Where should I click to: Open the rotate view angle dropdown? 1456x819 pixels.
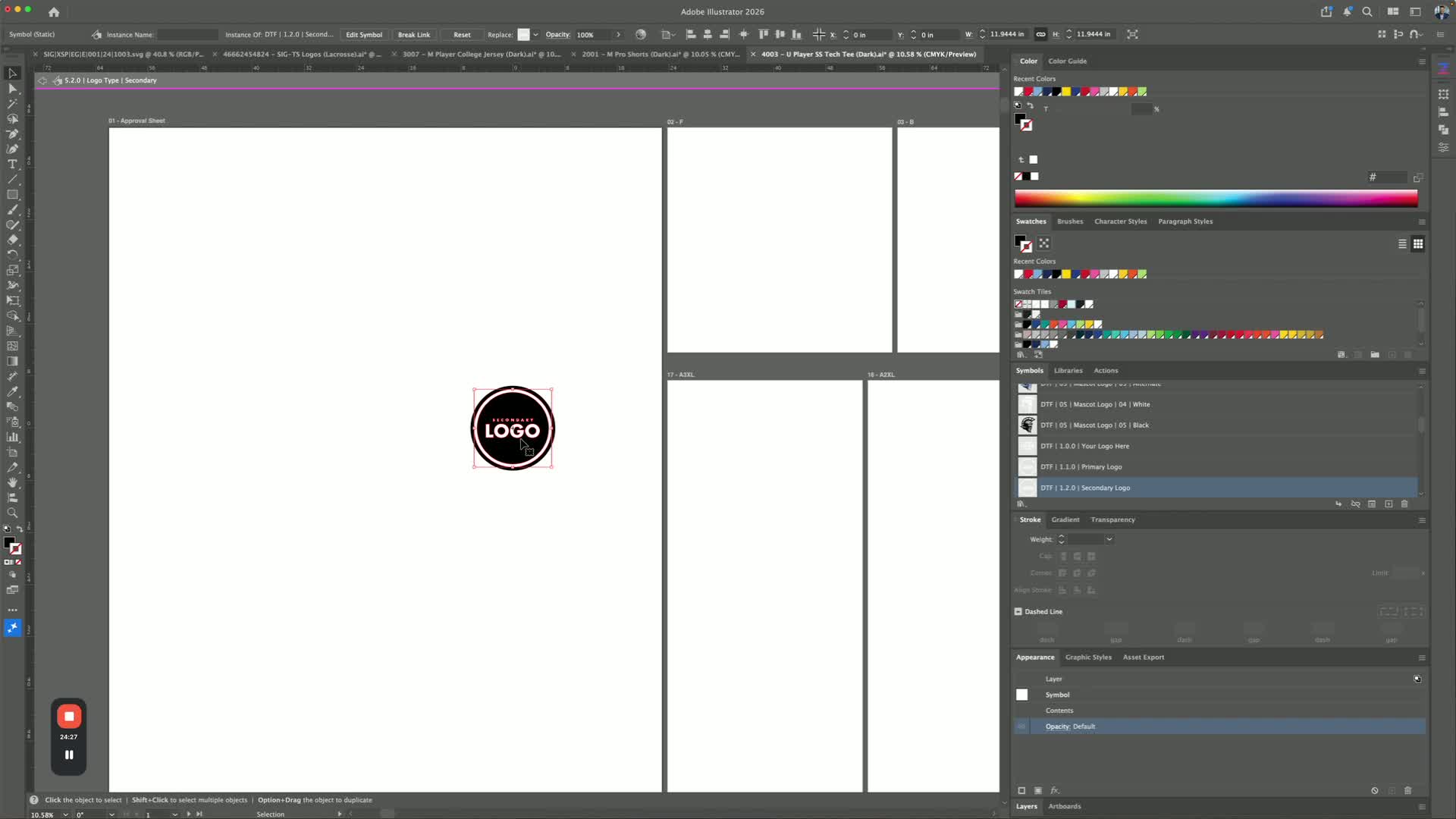(x=111, y=814)
